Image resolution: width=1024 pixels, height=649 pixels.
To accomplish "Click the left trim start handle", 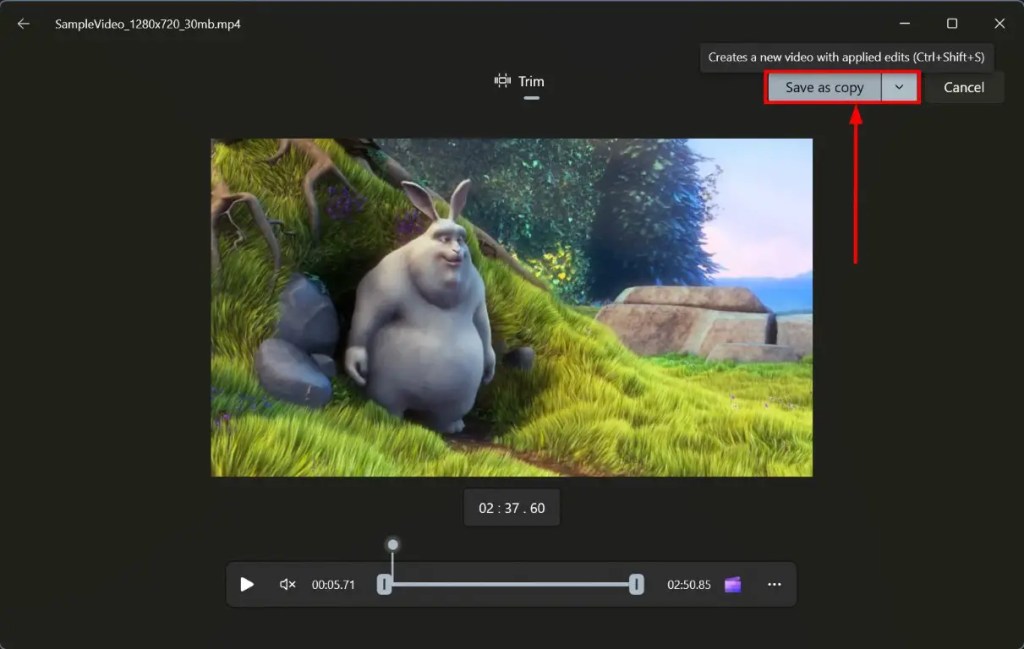I will (x=384, y=584).
